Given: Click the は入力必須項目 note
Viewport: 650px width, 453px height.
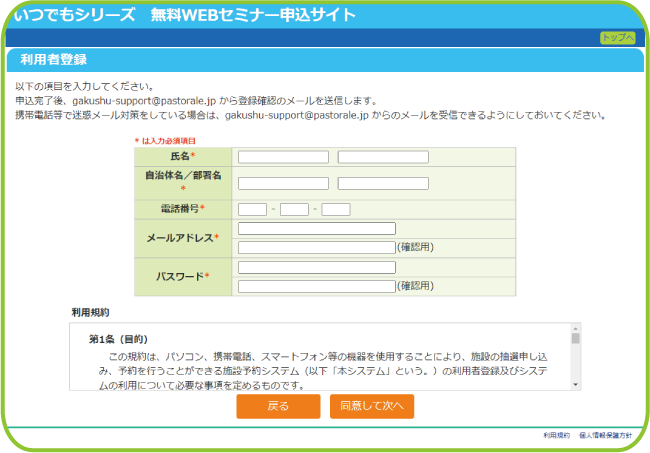Looking at the screenshot, I should [x=165, y=141].
